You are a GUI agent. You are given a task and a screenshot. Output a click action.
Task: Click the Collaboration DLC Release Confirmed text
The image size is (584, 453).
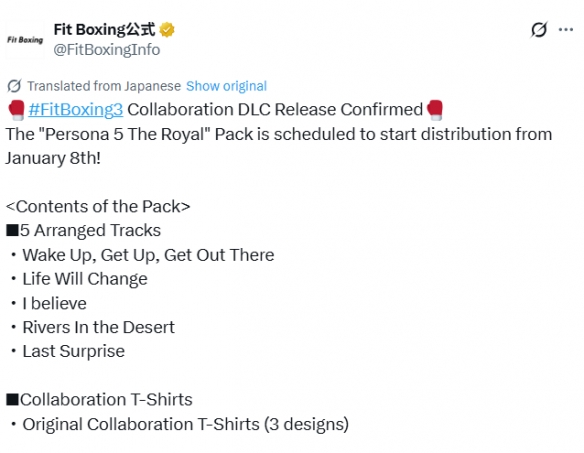pyautogui.click(x=275, y=110)
